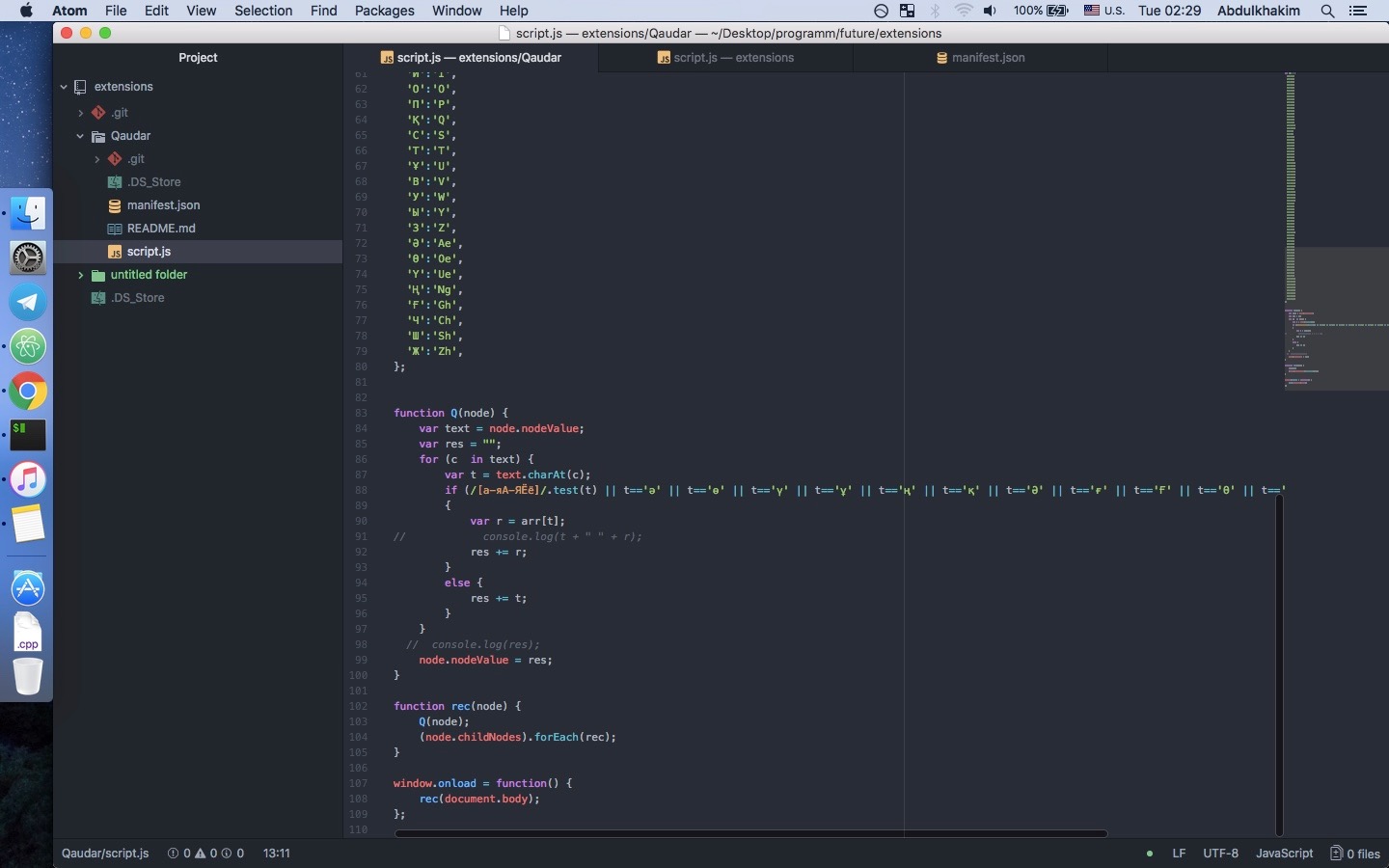Open Notes app in the dock

[28, 524]
